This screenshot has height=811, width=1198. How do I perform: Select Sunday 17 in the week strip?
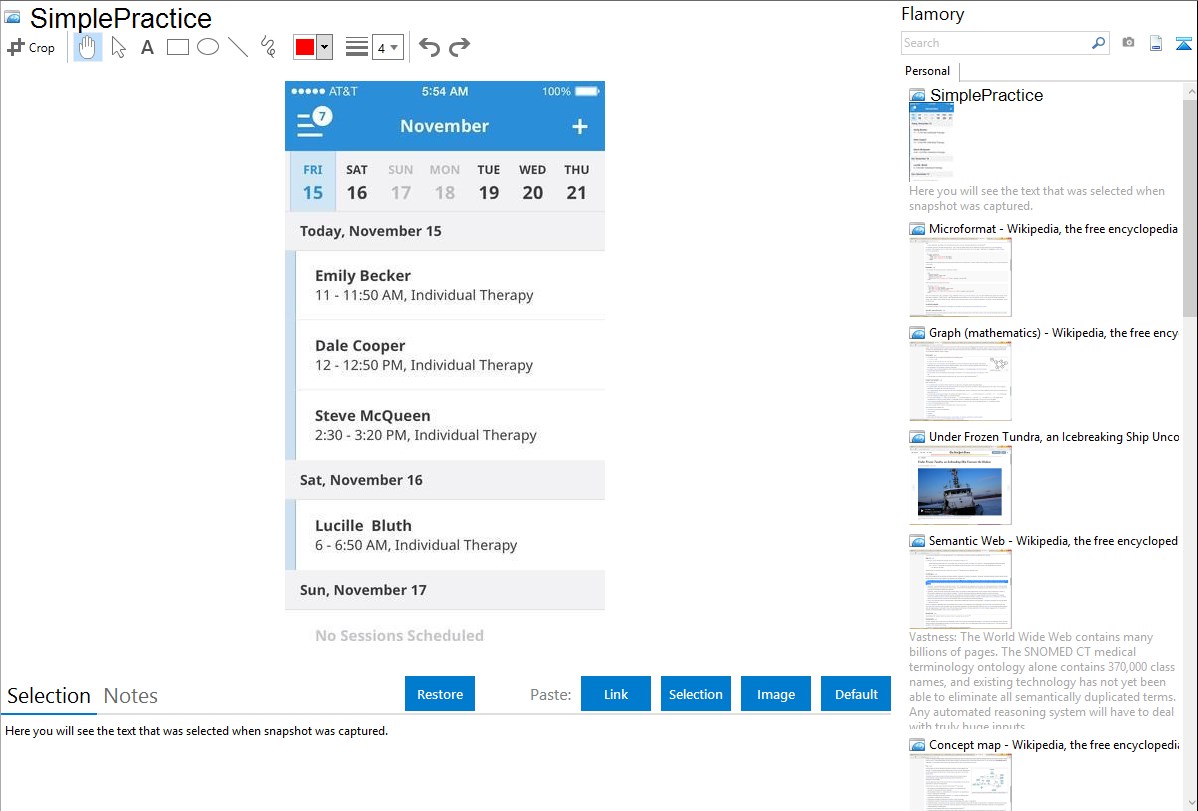(x=400, y=182)
